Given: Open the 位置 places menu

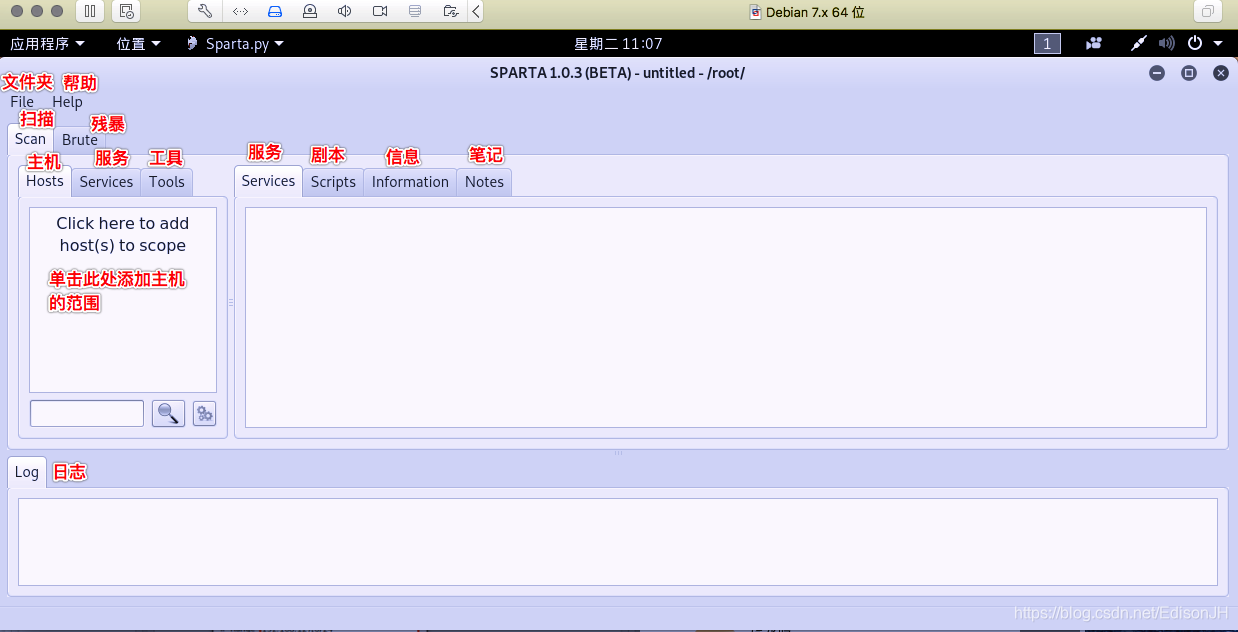Looking at the screenshot, I should 138,43.
